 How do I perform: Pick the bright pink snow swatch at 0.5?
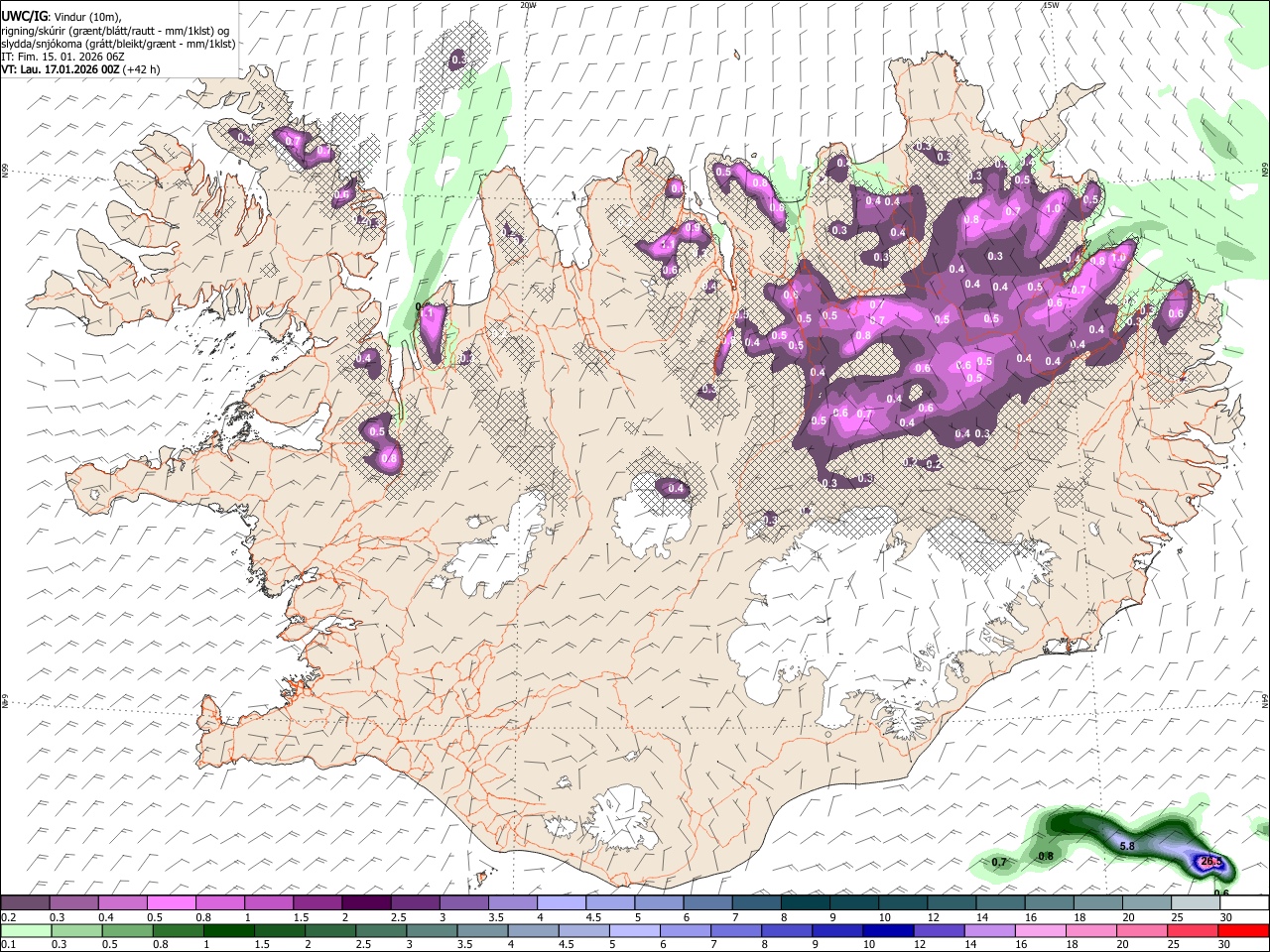coord(171,903)
